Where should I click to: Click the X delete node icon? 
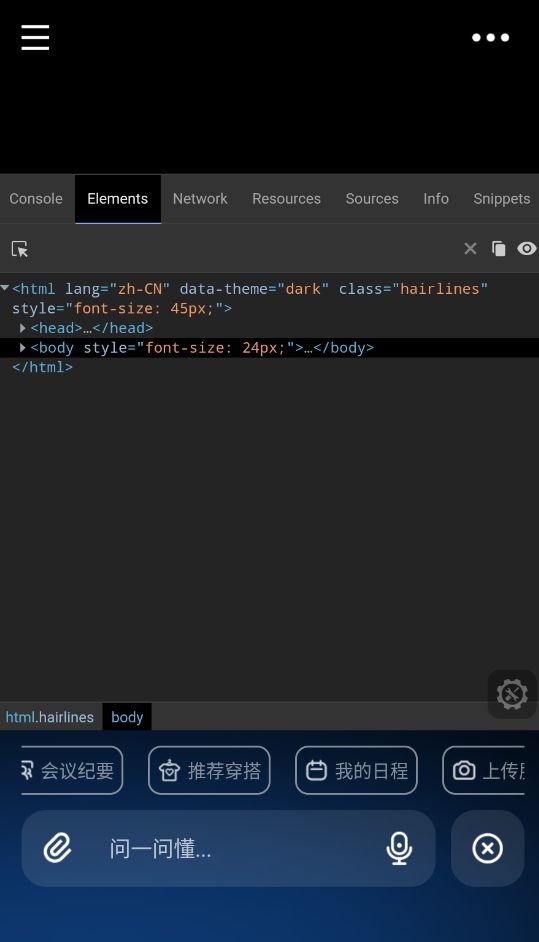(470, 248)
